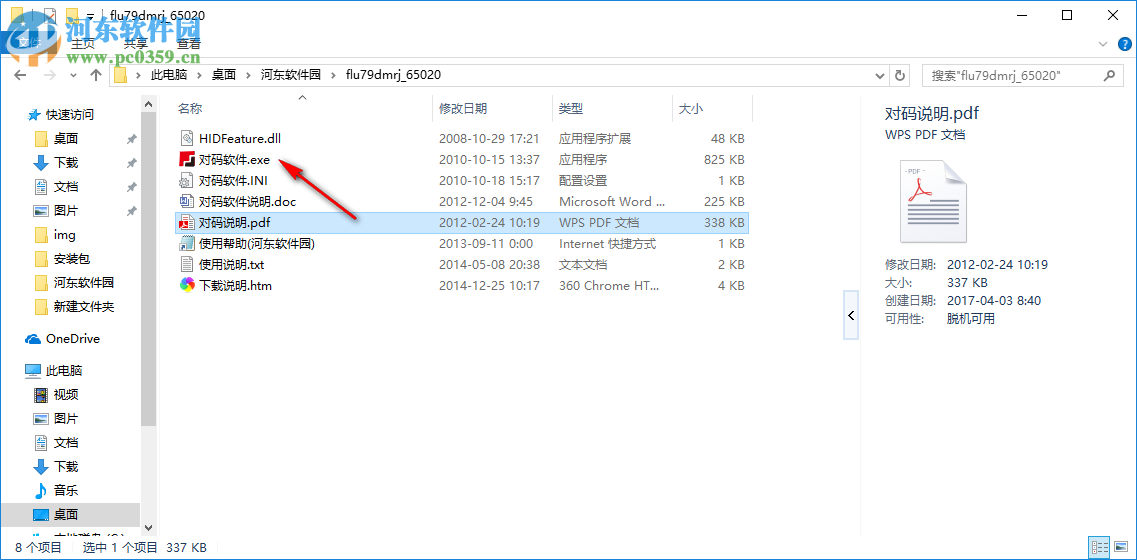Click the PDF preview thumbnail

click(933, 201)
